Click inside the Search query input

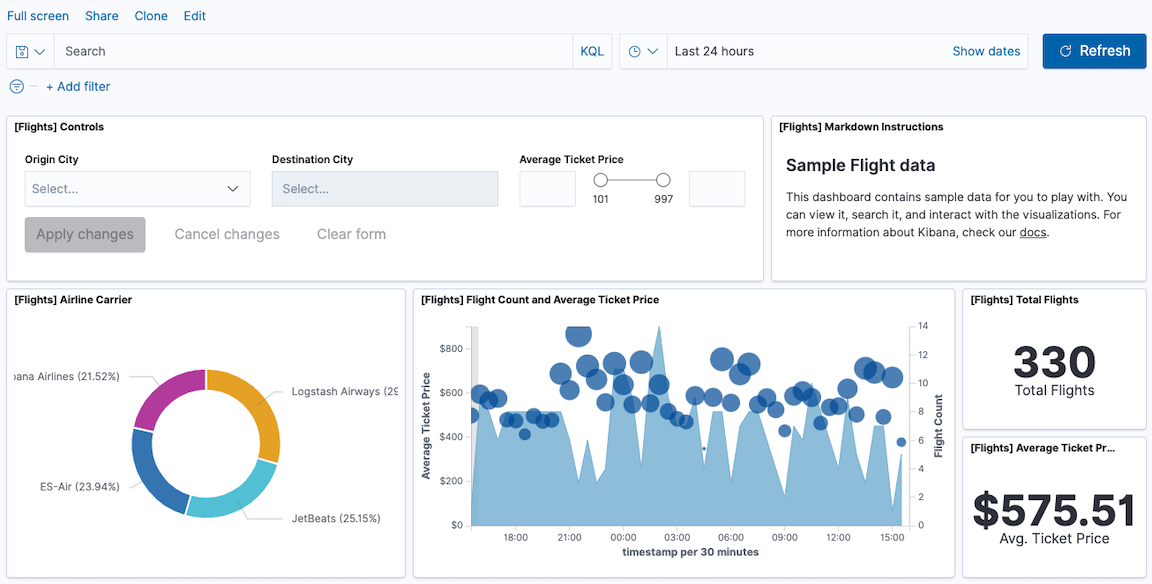(300, 50)
